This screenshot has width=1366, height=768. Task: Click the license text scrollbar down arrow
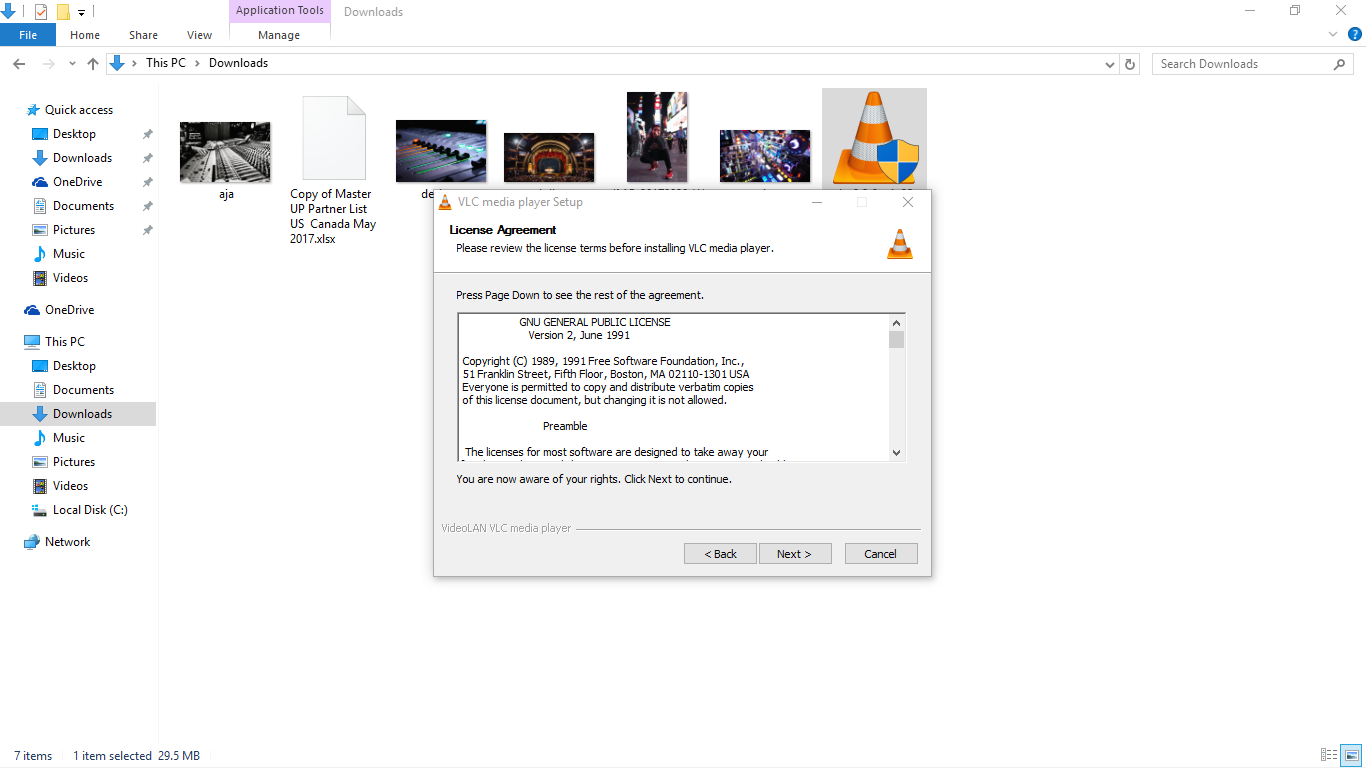coord(897,452)
